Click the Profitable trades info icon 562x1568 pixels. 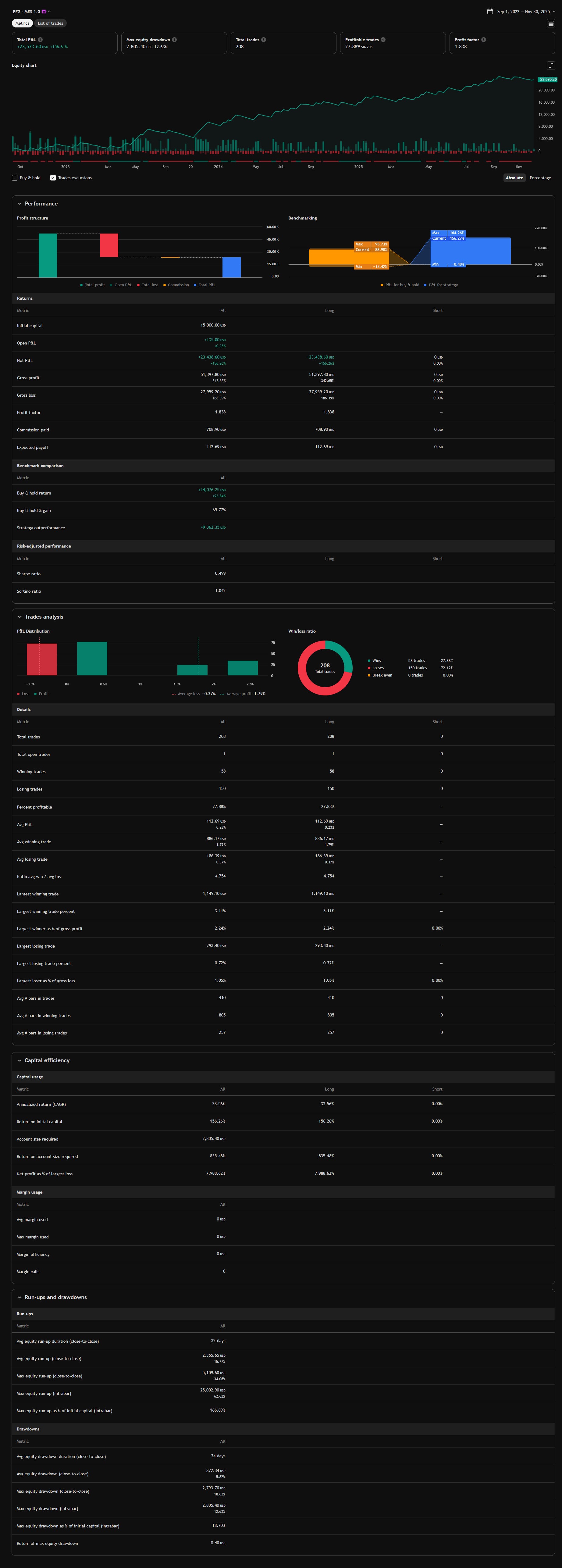[383, 40]
